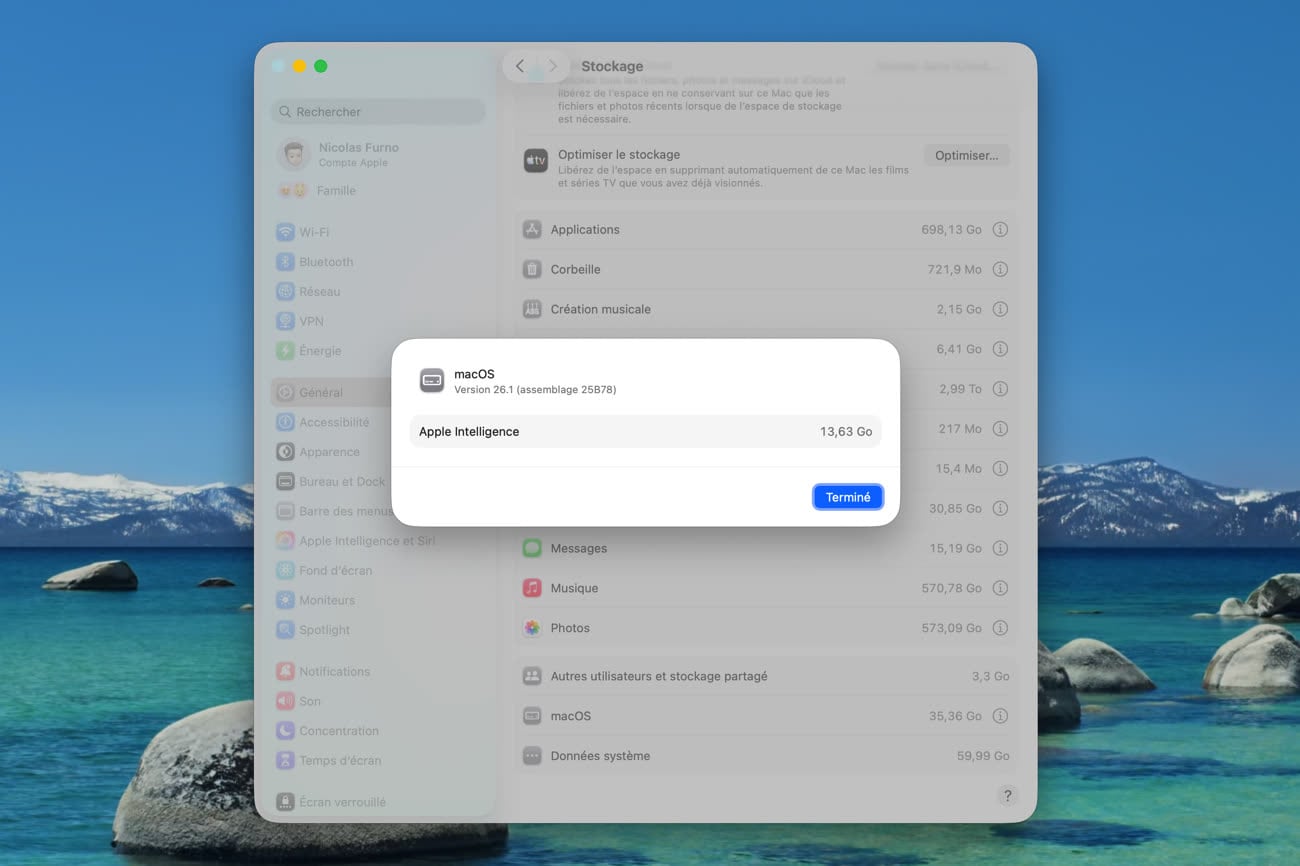Show info for Photos storage
The image size is (1300, 866).
pos(1000,629)
